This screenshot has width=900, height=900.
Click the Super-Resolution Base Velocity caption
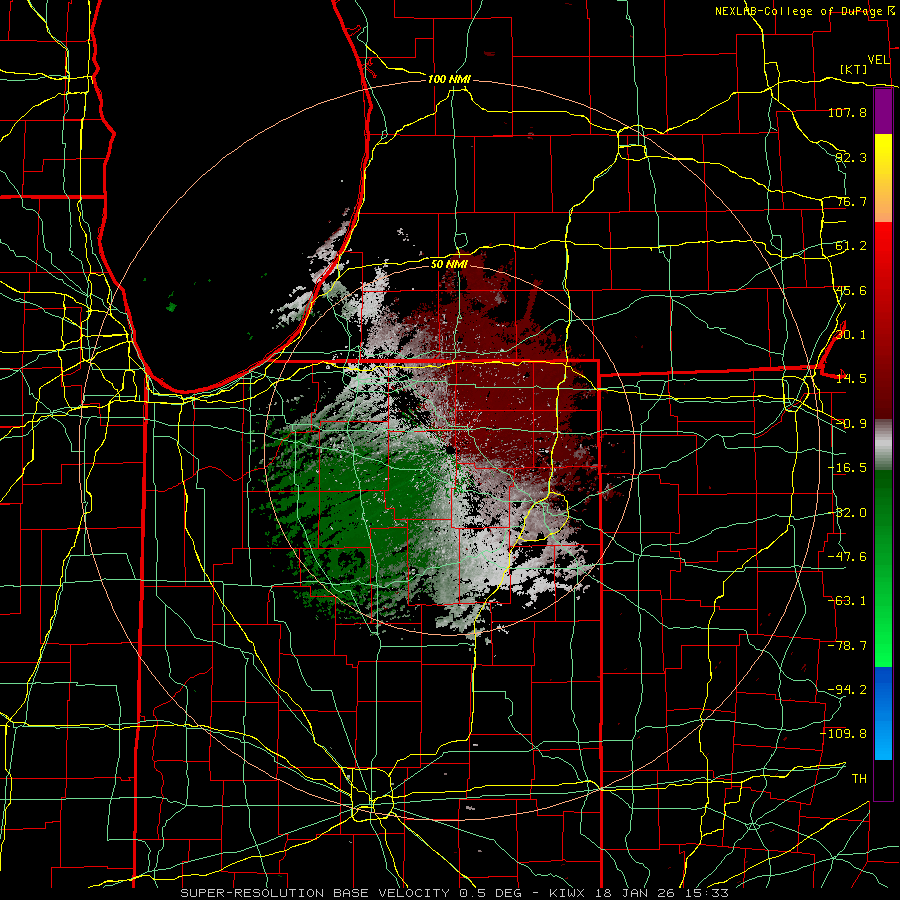coord(455,893)
